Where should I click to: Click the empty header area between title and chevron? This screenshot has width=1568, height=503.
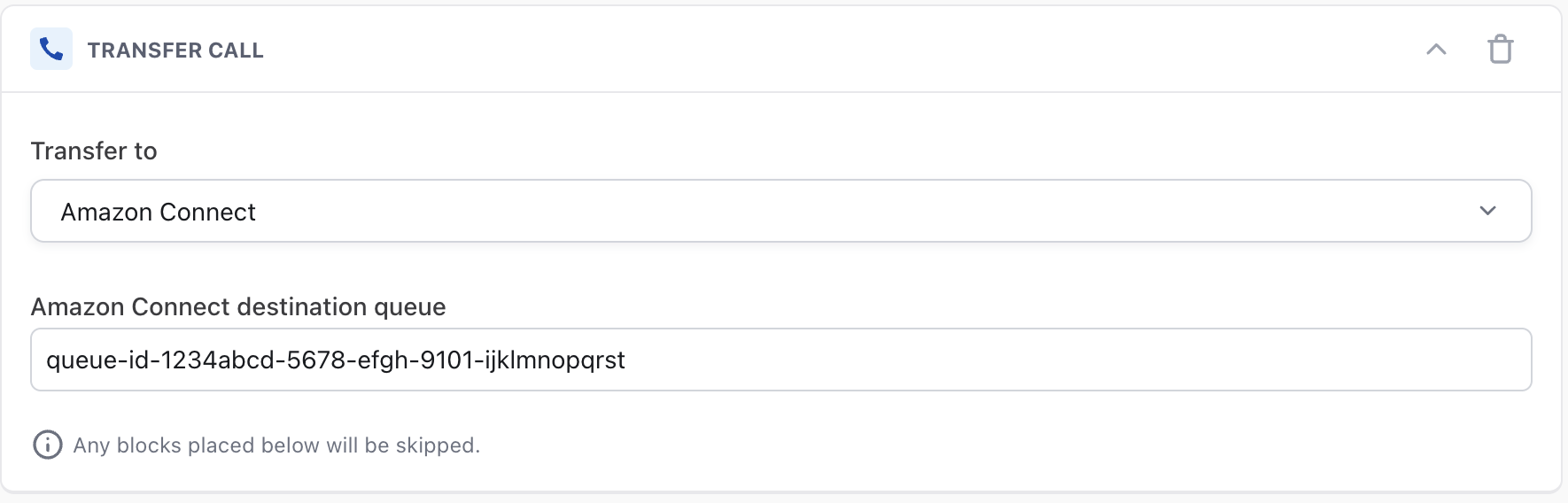pyautogui.click(x=842, y=50)
